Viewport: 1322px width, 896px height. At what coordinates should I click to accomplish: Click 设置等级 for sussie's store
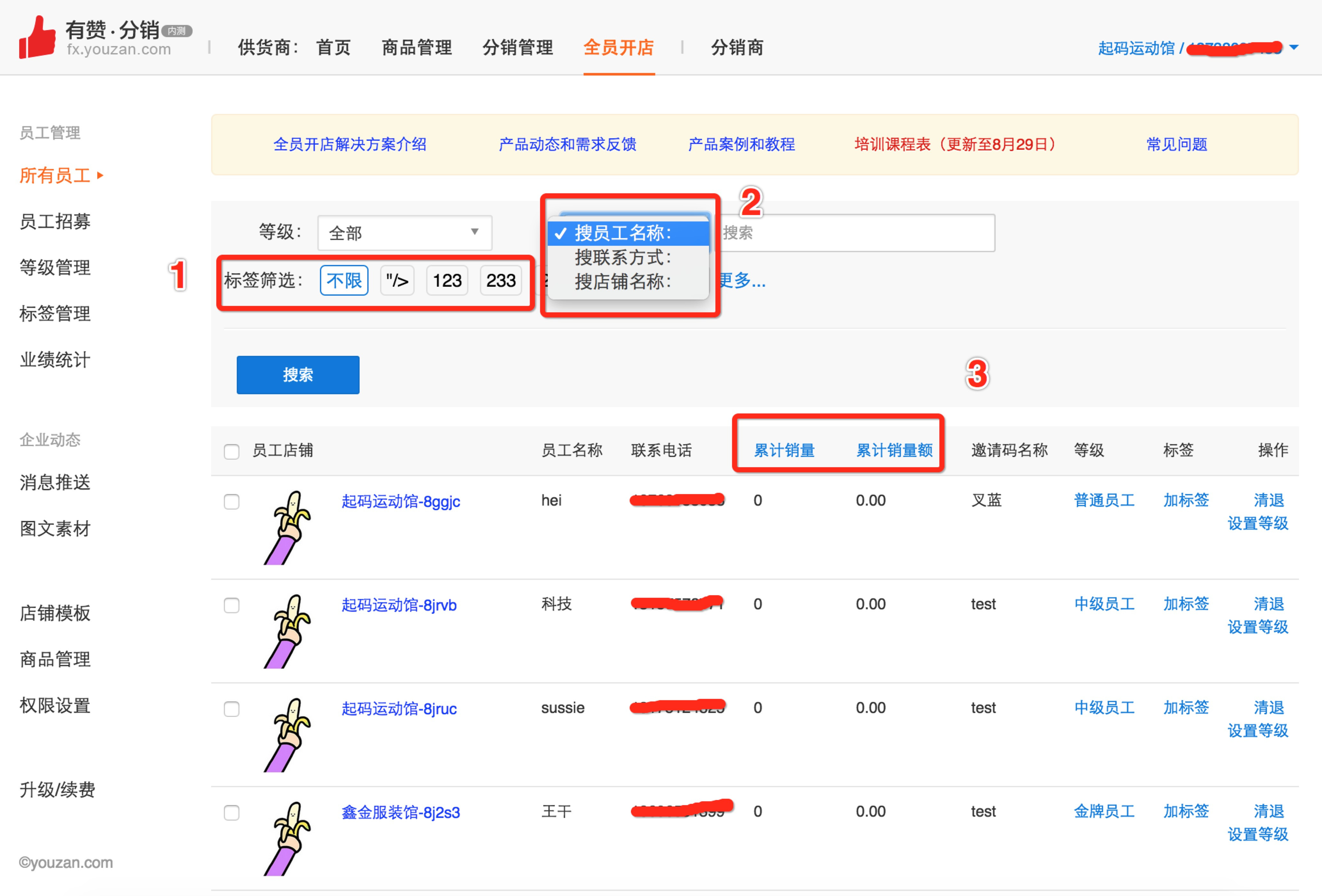pos(1258,731)
